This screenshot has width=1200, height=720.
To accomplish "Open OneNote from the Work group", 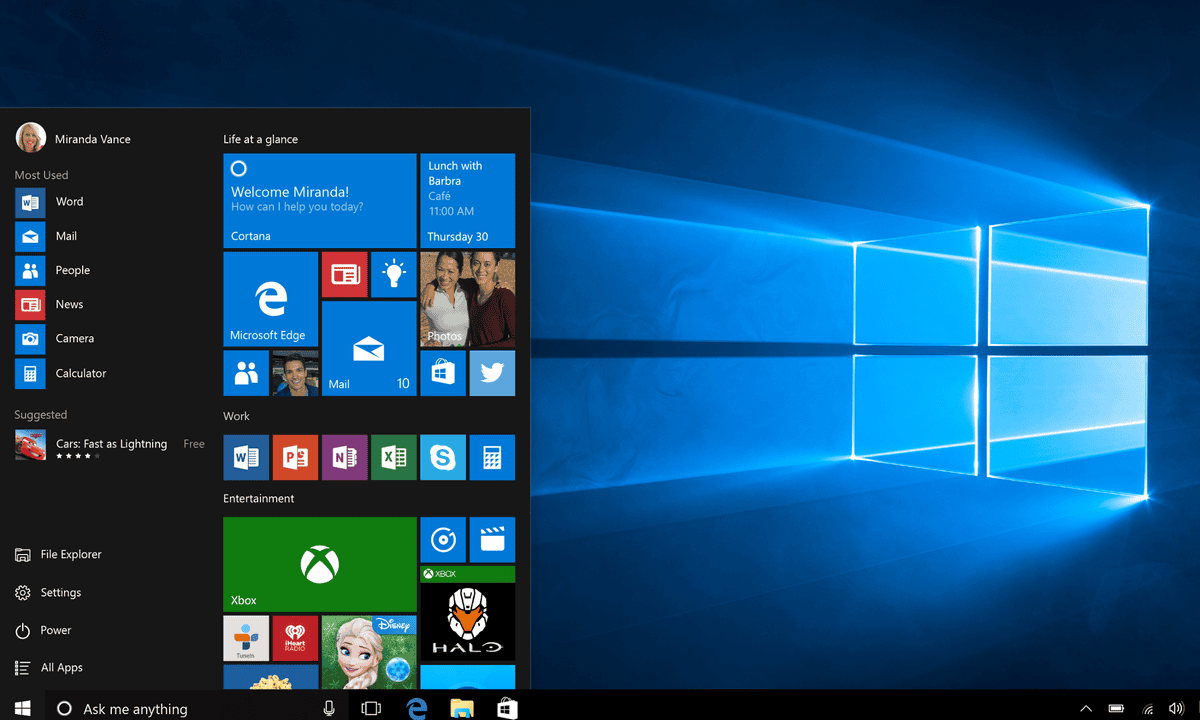I will [344, 457].
